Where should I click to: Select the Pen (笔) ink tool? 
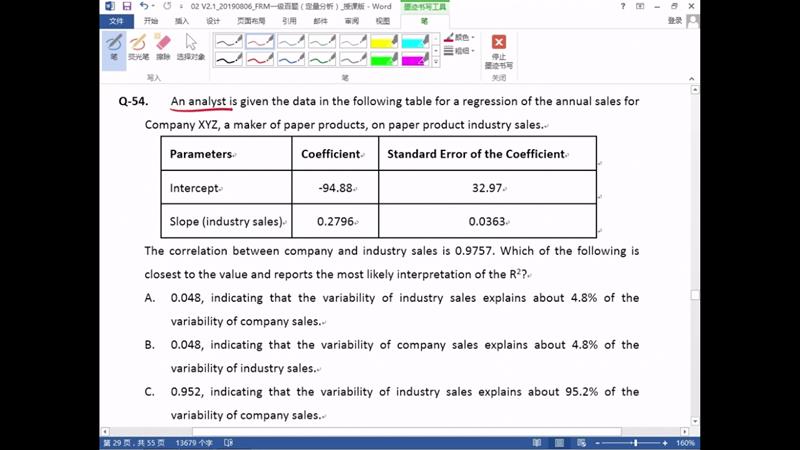point(114,47)
